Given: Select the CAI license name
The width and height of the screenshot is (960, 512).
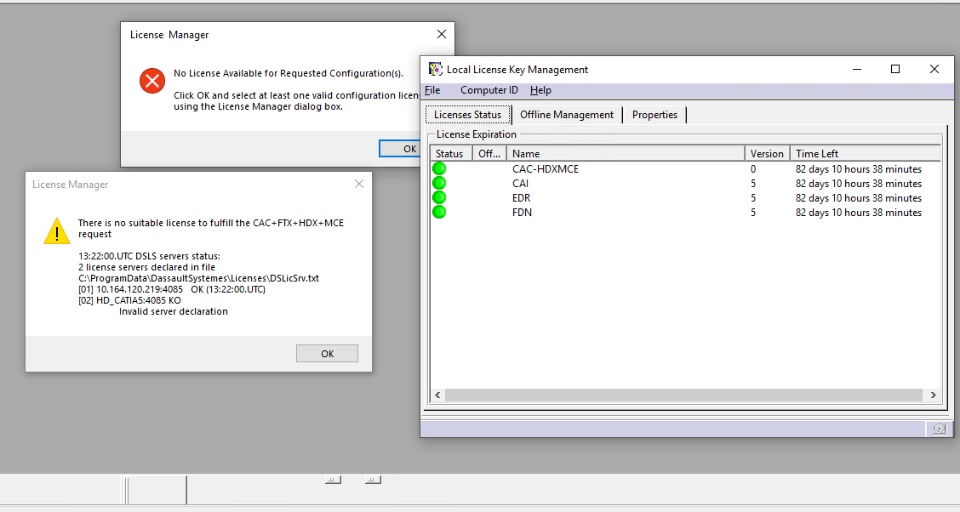Looking at the screenshot, I should [520, 183].
